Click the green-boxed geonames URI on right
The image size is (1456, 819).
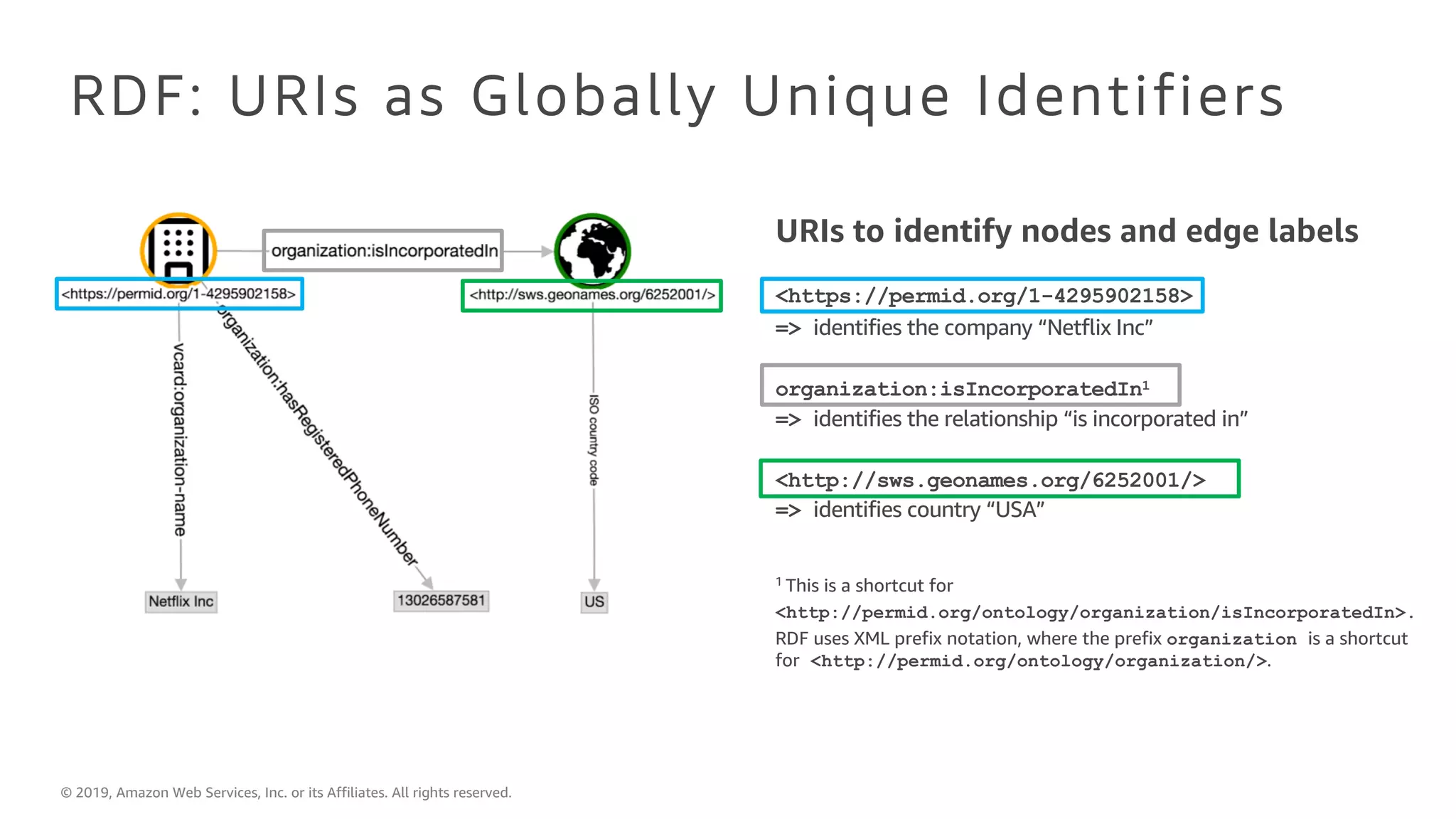[1000, 479]
